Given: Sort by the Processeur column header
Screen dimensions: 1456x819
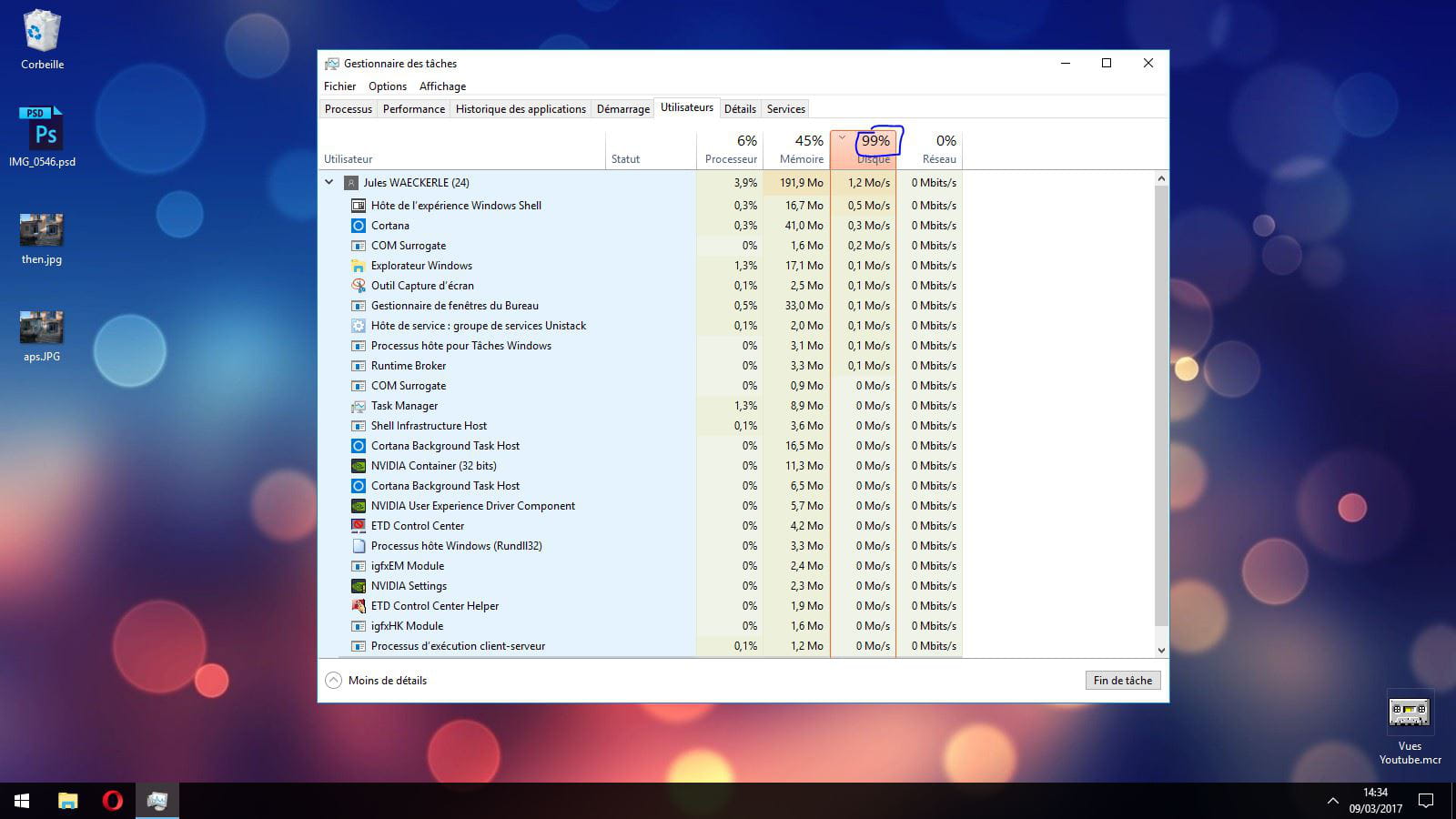Looking at the screenshot, I should [x=730, y=149].
